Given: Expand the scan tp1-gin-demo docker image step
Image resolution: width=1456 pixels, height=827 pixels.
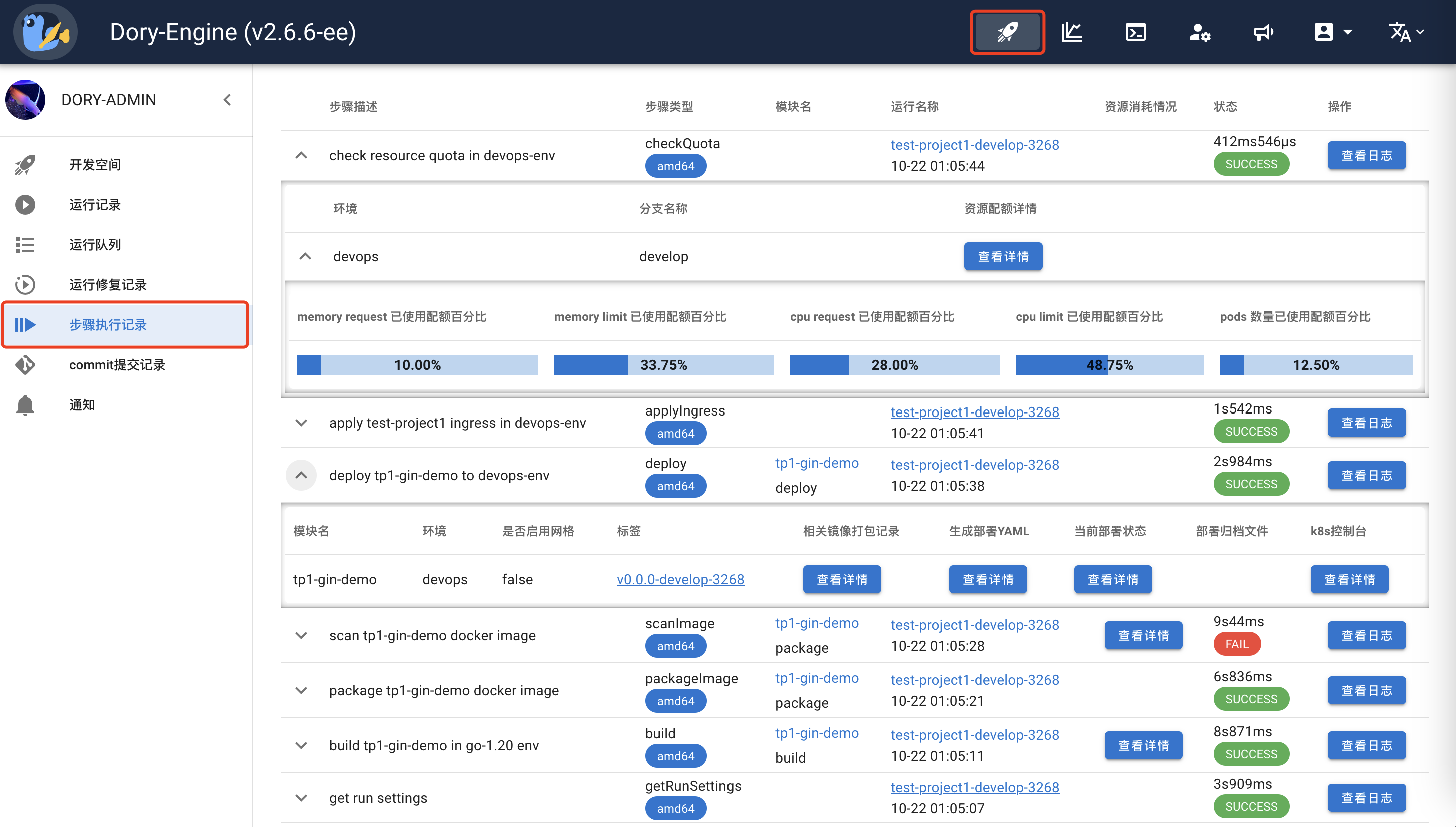Looking at the screenshot, I should click(x=301, y=635).
